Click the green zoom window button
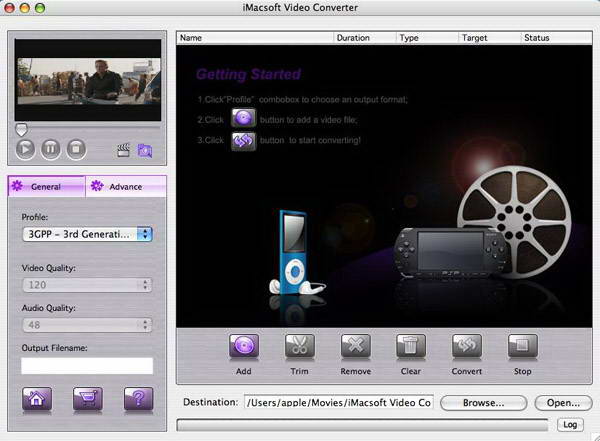The height and width of the screenshot is (441, 600). [40, 8]
